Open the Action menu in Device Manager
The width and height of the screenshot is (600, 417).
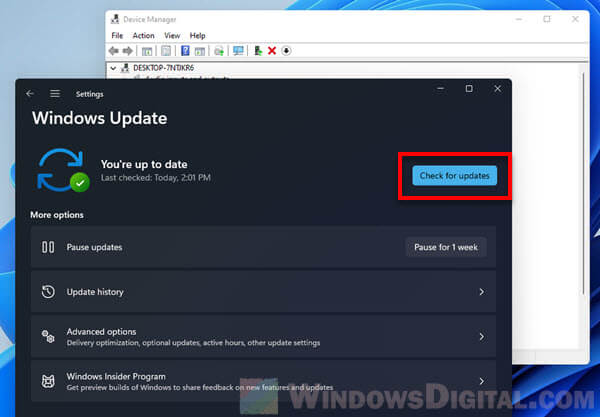tap(143, 36)
